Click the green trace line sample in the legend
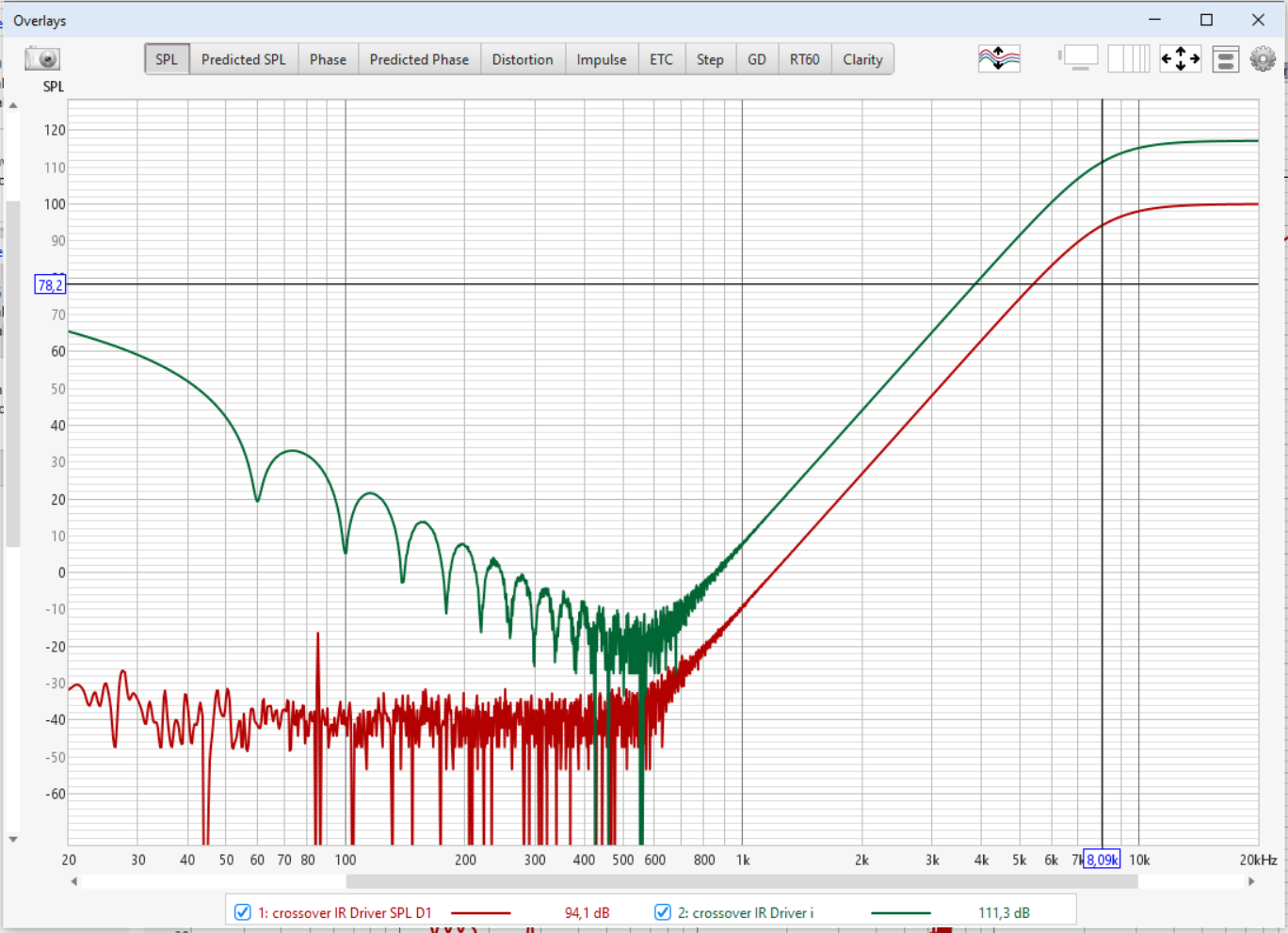The height and width of the screenshot is (933, 1288). [901, 912]
